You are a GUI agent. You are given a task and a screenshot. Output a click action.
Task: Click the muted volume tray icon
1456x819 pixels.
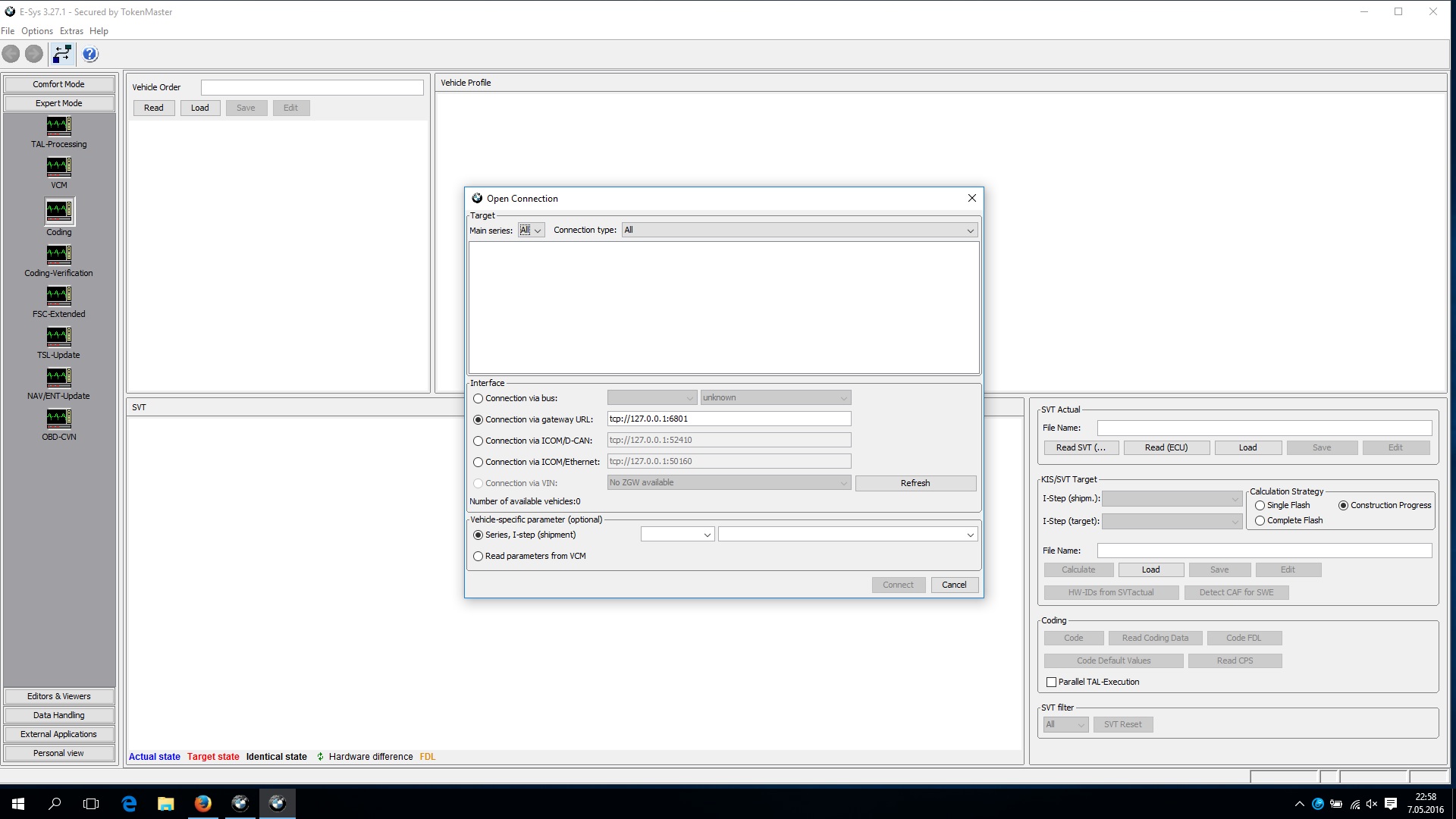pos(1372,804)
